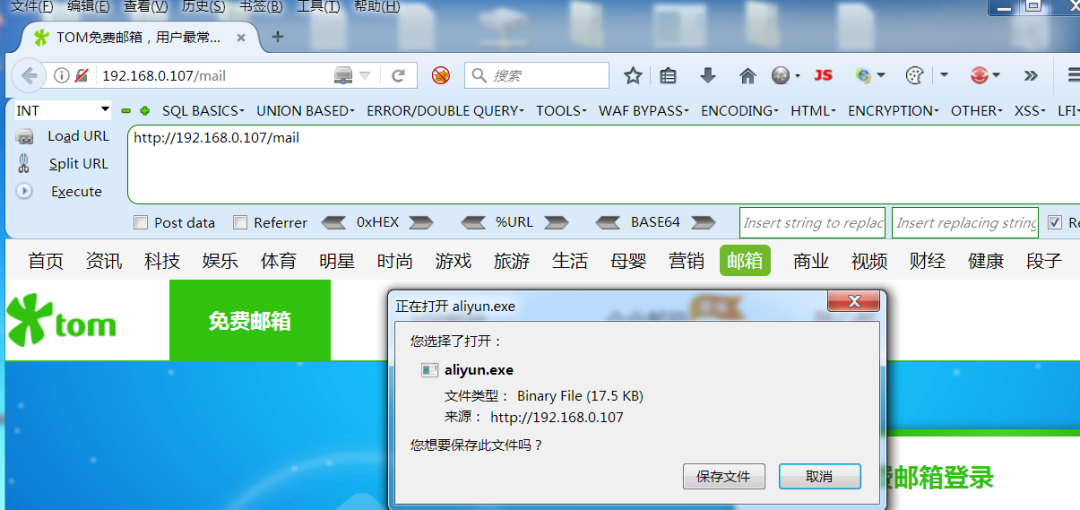This screenshot has width=1080, height=510.
Task: Expand ENCODING menu
Action: point(740,110)
